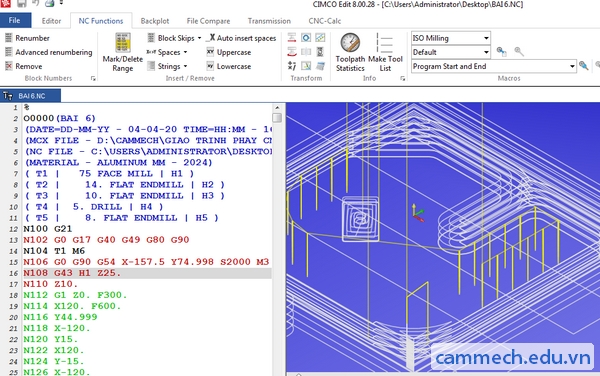Screen dimensions: 600x376
Task: Click the blue circle Transform icon
Action: click(306, 37)
